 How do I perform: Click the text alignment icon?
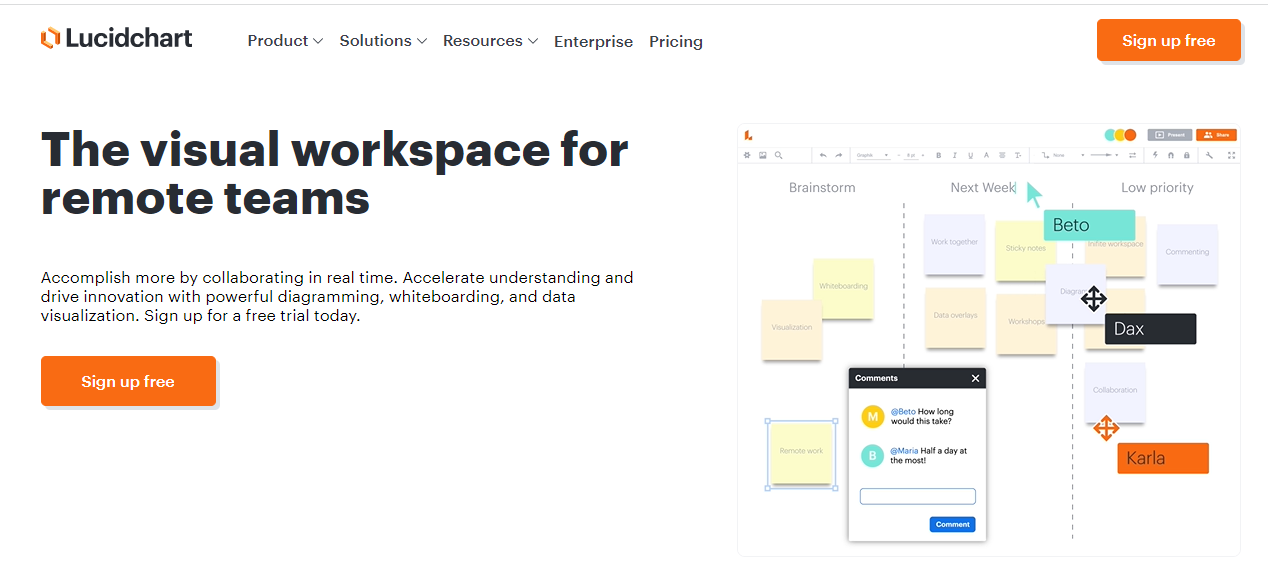point(1002,155)
